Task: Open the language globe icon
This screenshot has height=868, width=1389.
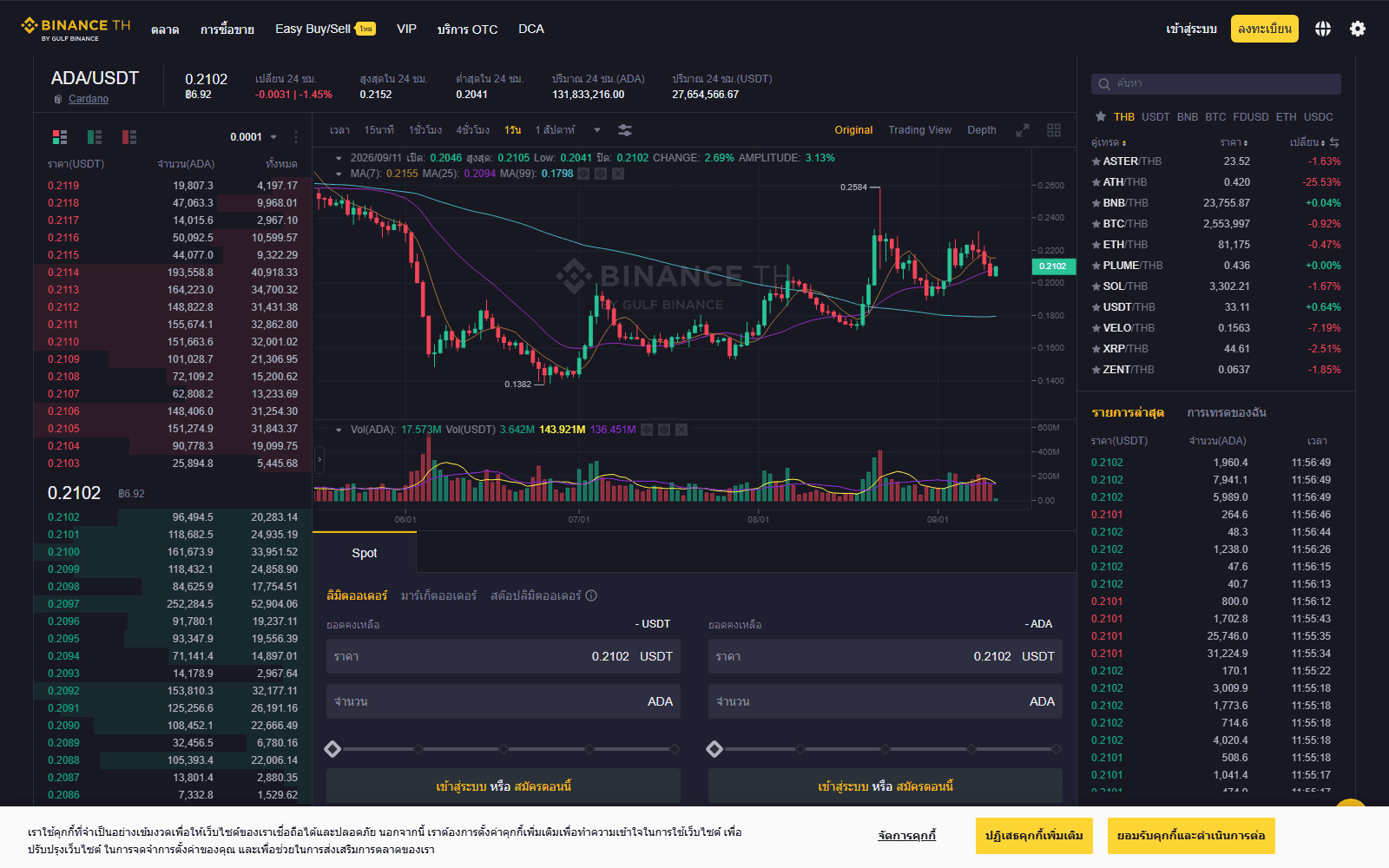Action: (1322, 29)
